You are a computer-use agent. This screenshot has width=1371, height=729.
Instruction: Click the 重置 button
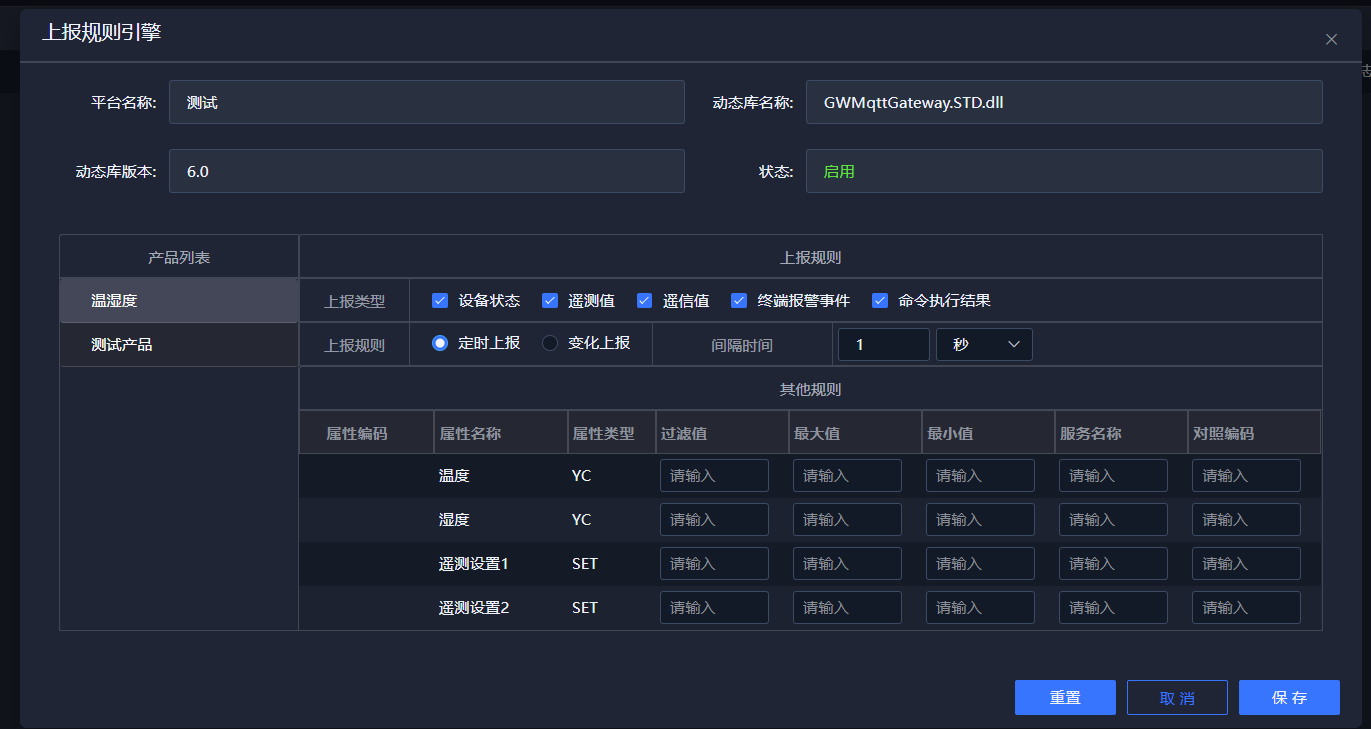click(1065, 698)
